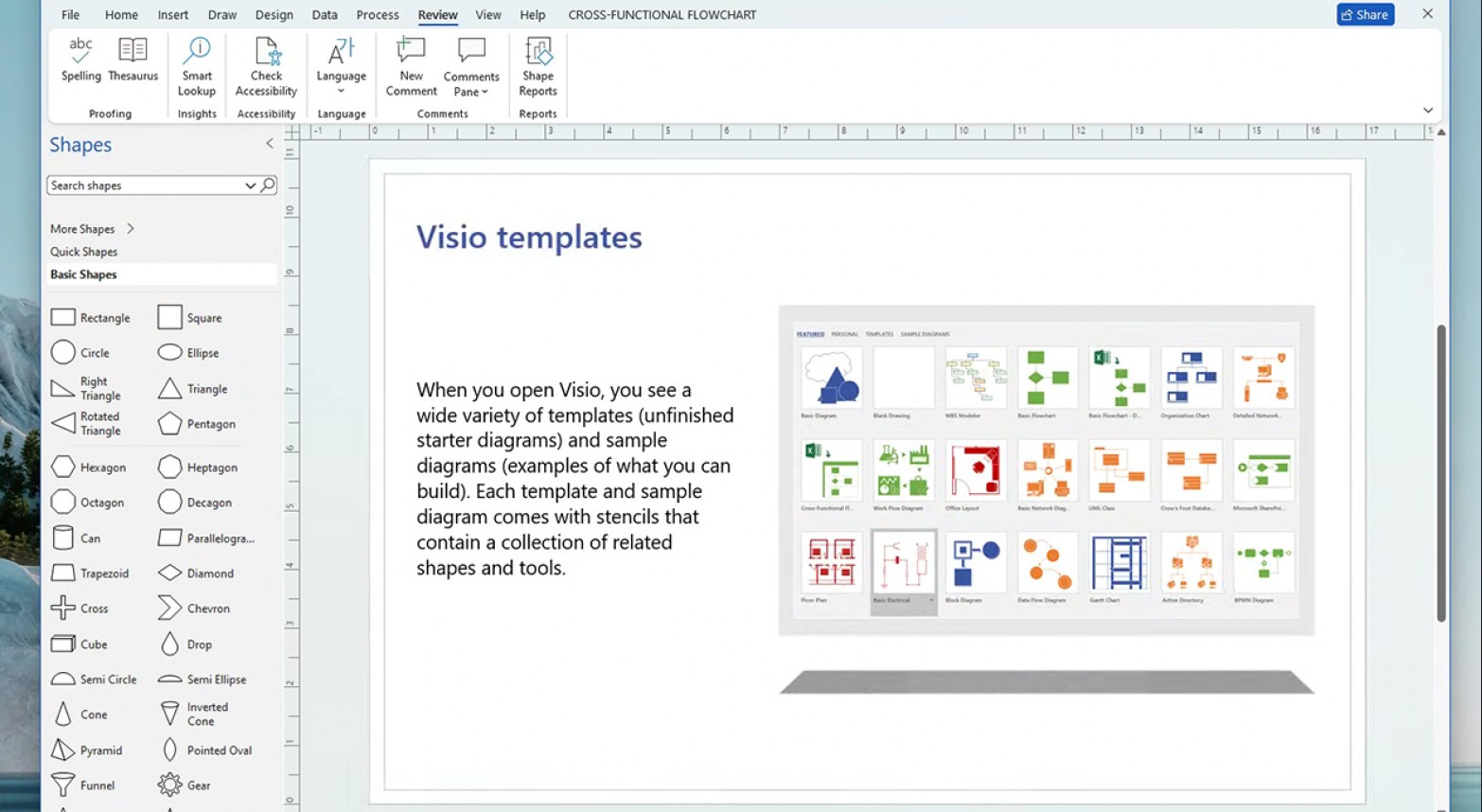Image resolution: width=1482 pixels, height=812 pixels.
Task: Choose the Cross shape
Action: tap(79, 609)
